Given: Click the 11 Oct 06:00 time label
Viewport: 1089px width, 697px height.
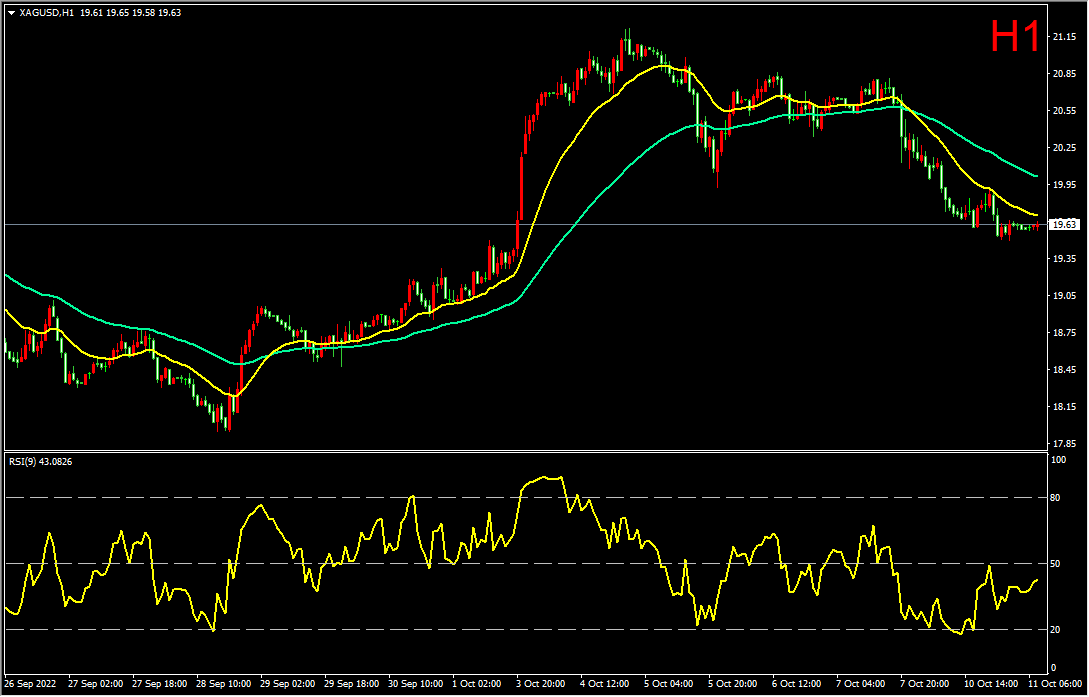Looking at the screenshot, I should coord(1054,684).
